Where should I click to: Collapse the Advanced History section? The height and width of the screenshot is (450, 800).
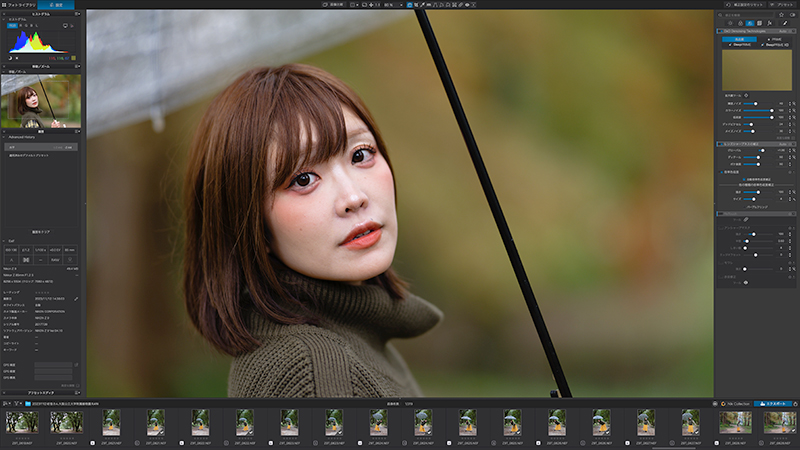point(4,137)
